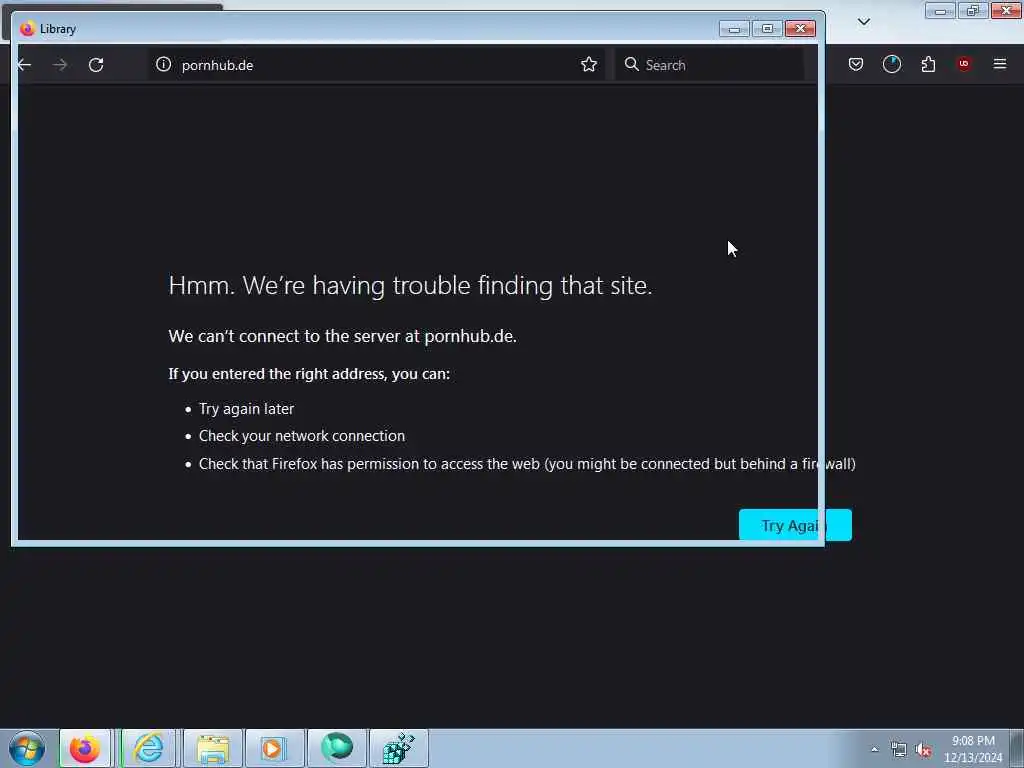
Task: Open site information from the address bar icon
Action: (163, 64)
